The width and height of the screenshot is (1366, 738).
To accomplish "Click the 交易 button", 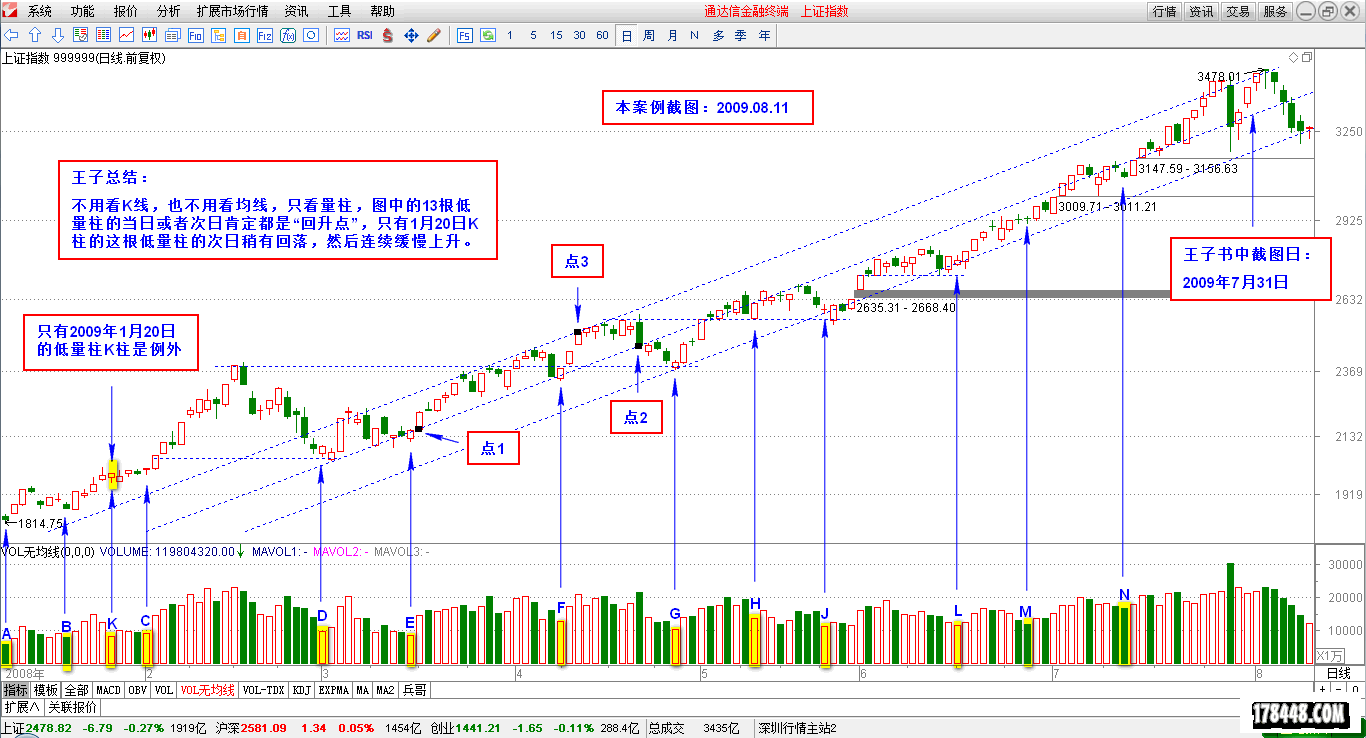I will click(x=1238, y=11).
